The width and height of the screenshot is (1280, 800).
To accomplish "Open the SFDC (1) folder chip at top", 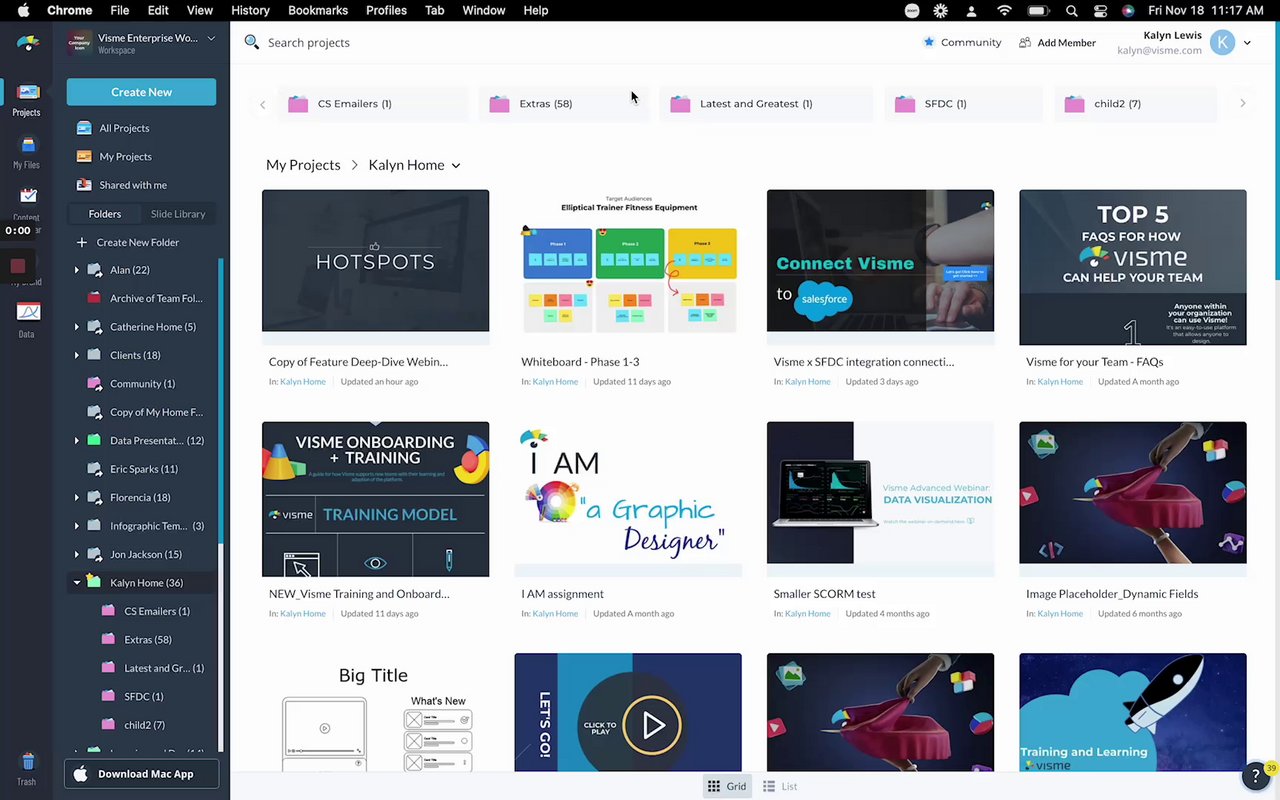I will tap(965, 104).
